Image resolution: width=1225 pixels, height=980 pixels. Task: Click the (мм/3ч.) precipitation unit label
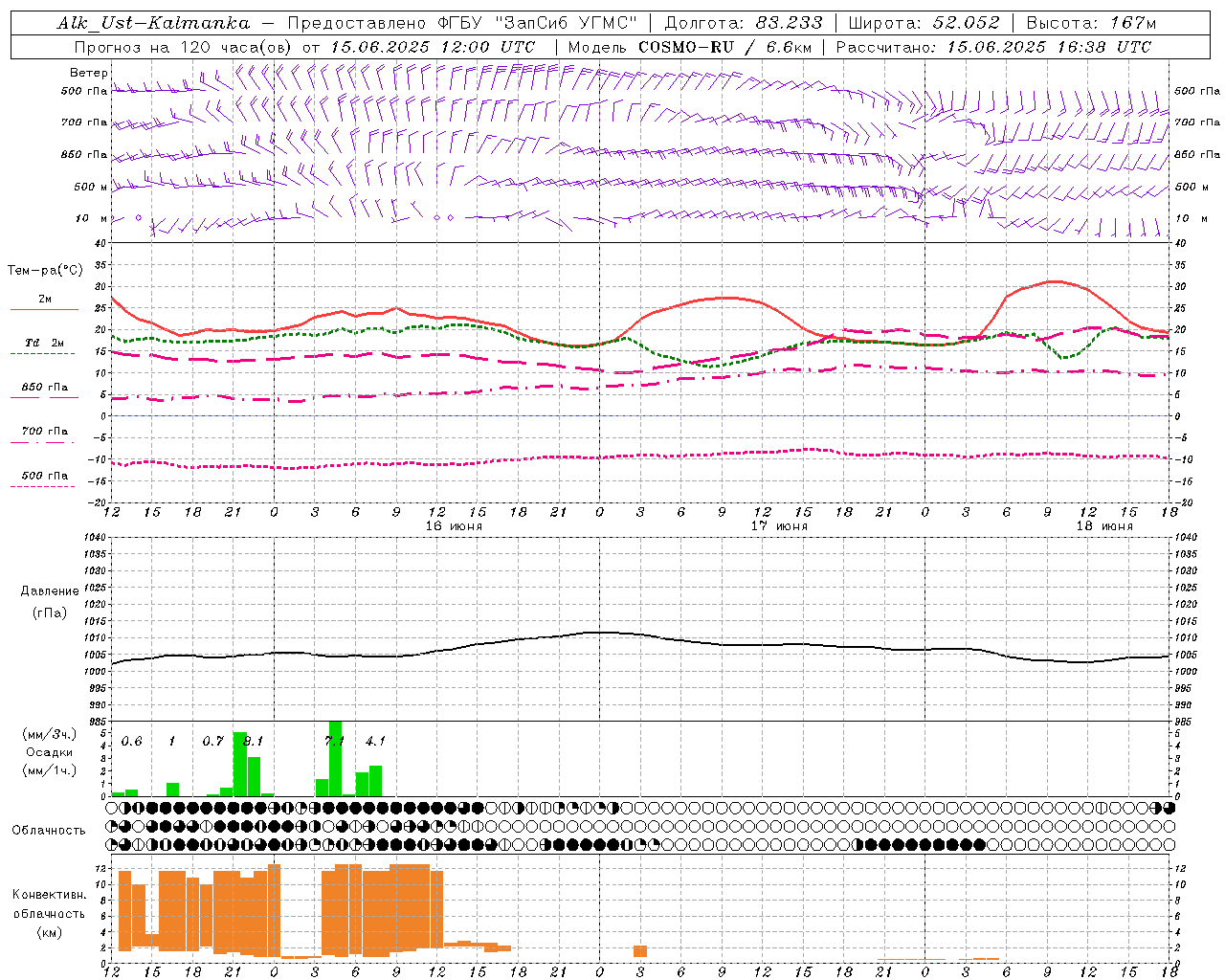click(50, 734)
